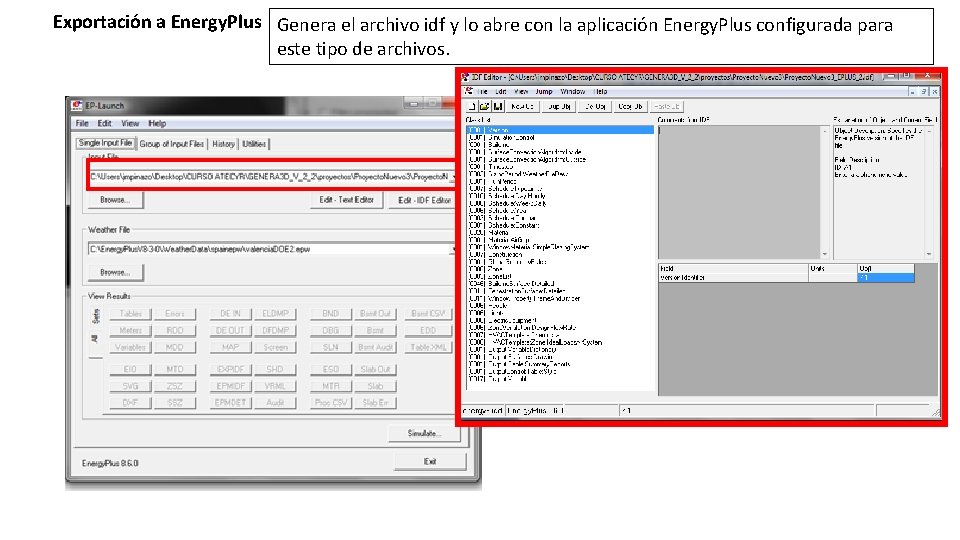Open the File menu in EP-Launch
960x540 pixels.
point(82,123)
